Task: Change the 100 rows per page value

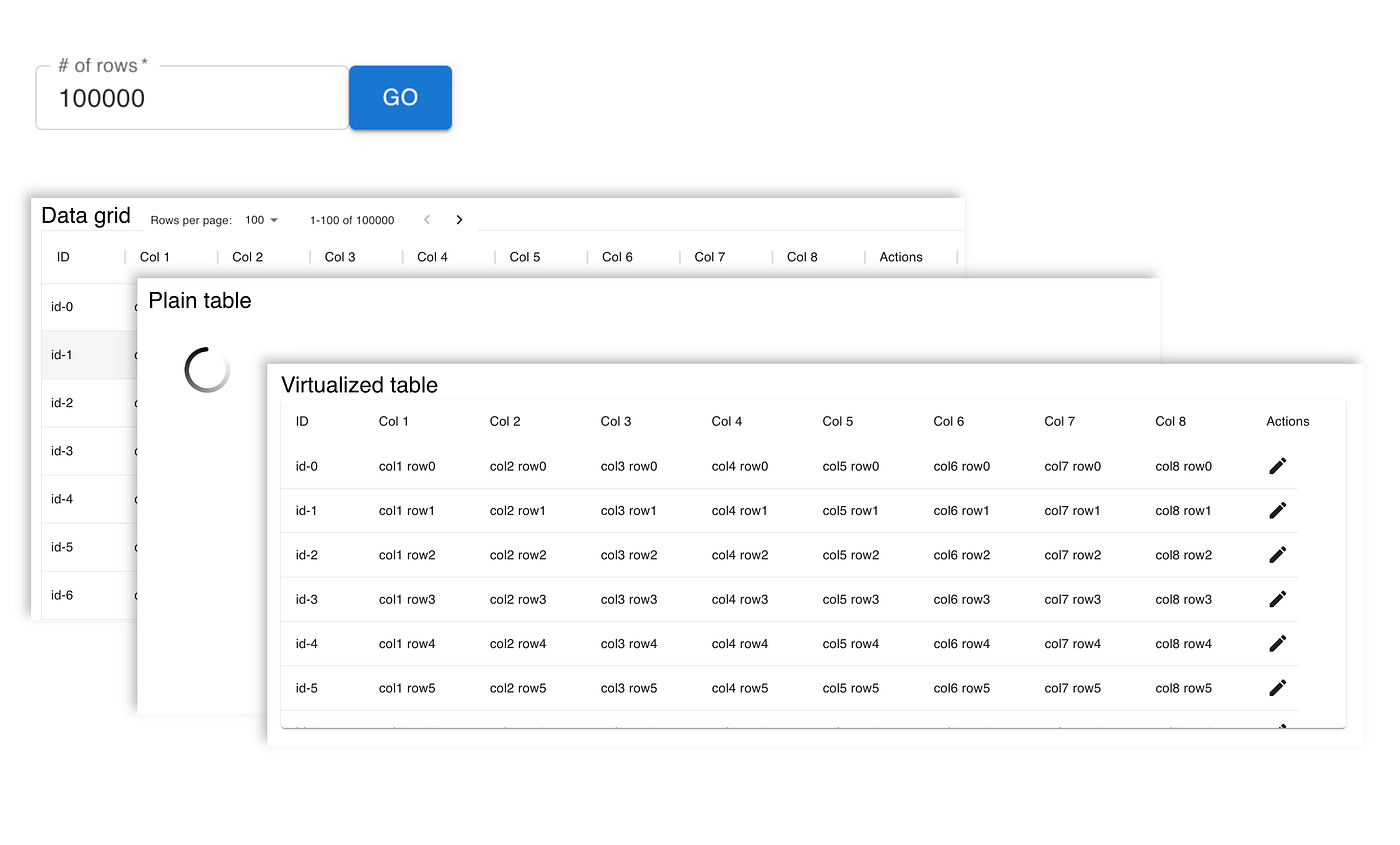Action: point(256,220)
